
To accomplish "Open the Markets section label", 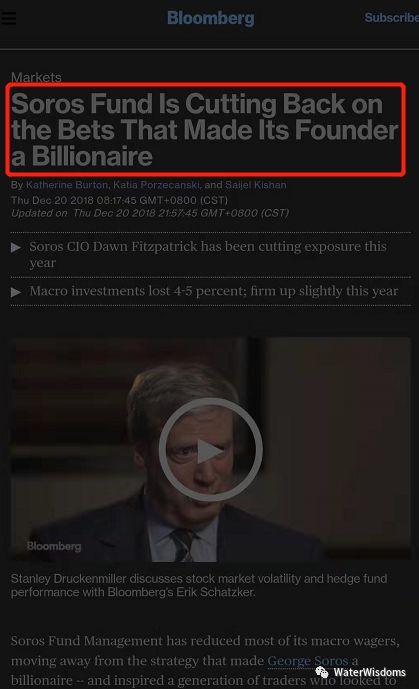I will click(x=36, y=77).
